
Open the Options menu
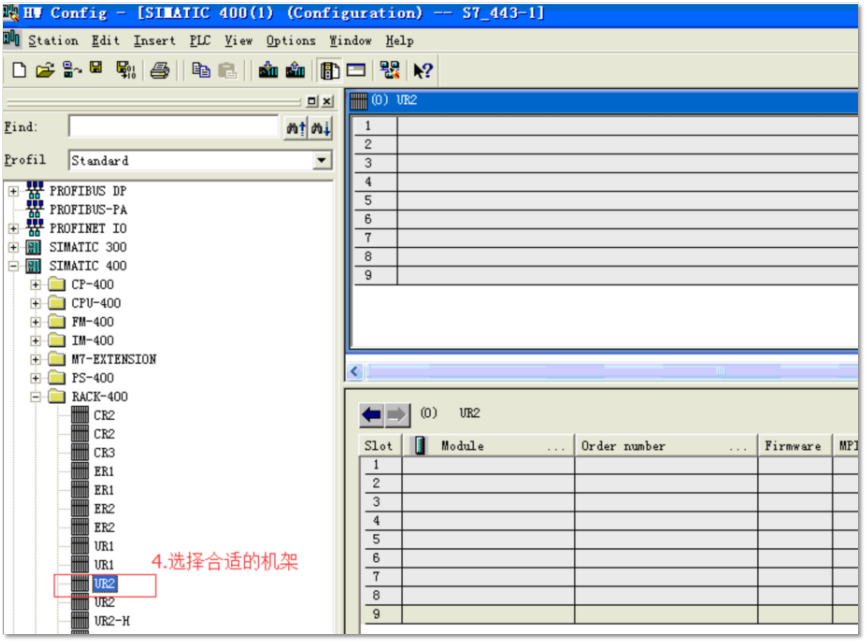click(290, 41)
